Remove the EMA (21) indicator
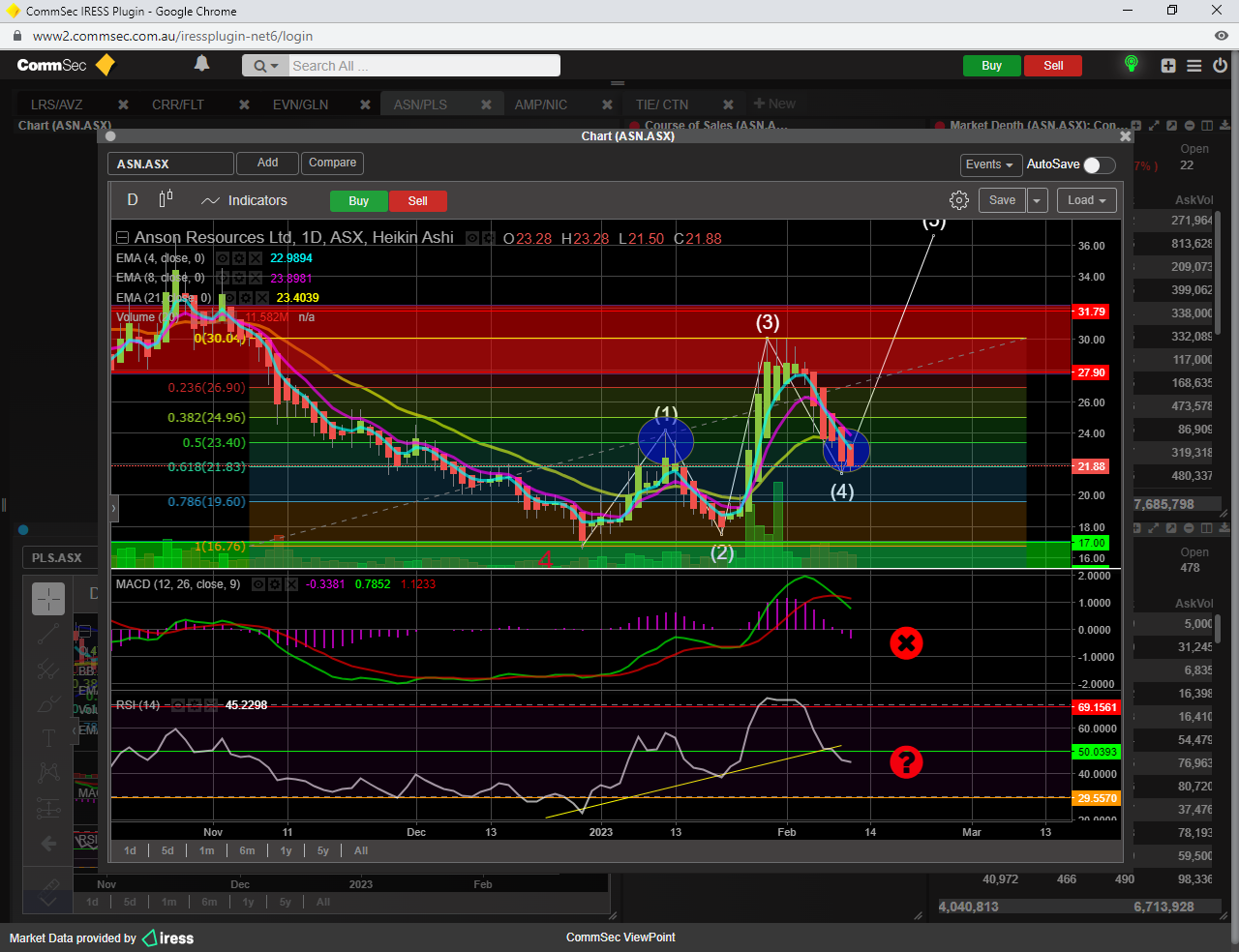Image resolution: width=1239 pixels, height=952 pixels. 262,298
